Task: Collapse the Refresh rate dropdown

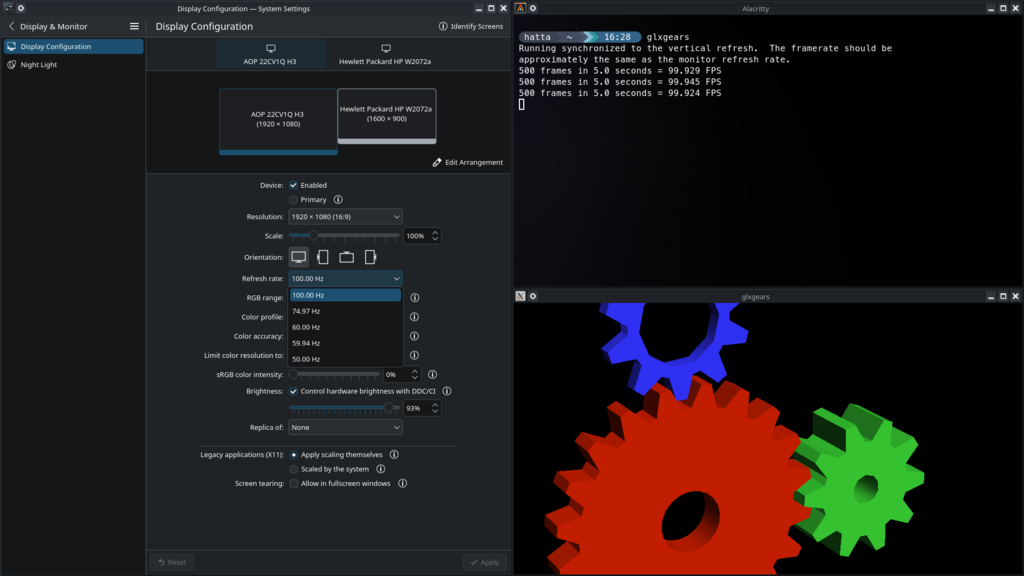Action: click(345, 279)
